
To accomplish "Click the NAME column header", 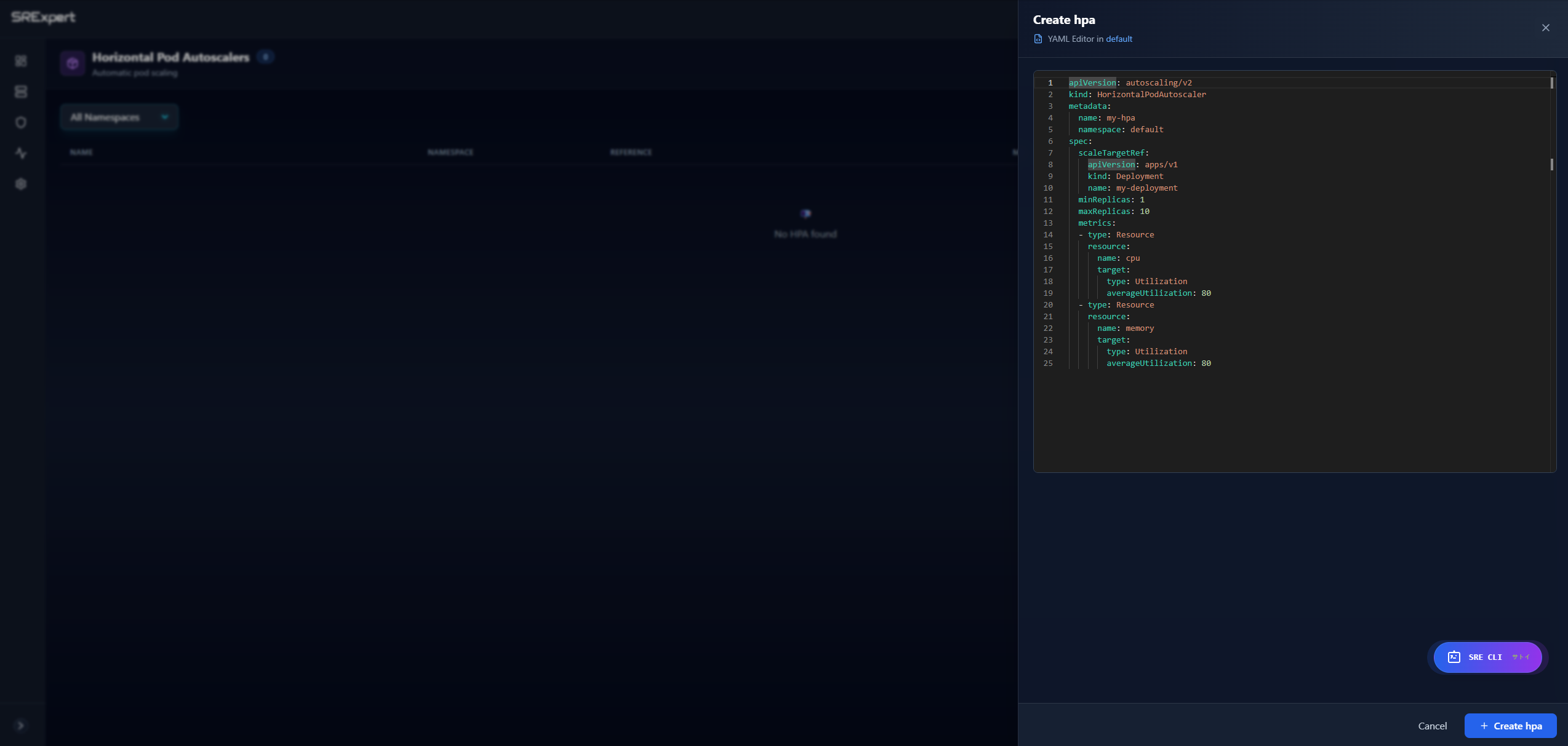I will coord(81,152).
